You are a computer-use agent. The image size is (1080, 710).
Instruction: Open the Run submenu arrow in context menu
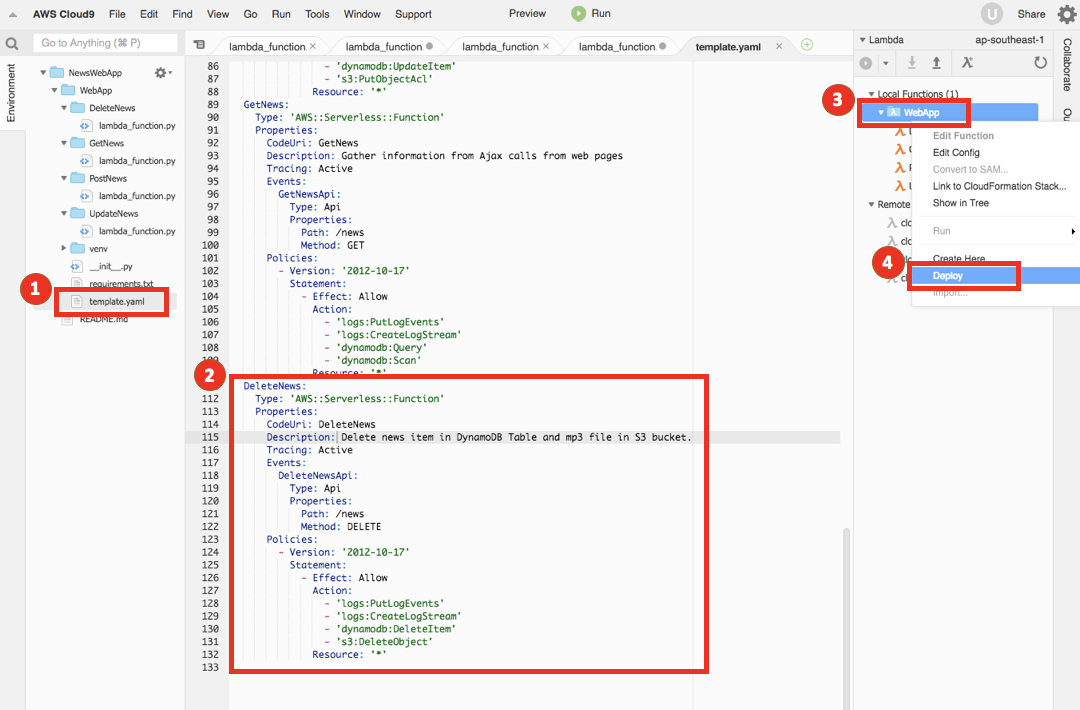click(x=1073, y=231)
